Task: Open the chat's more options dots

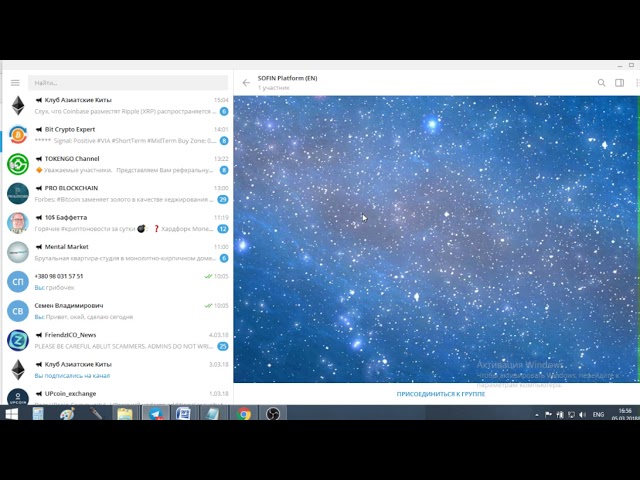Action: point(637,83)
